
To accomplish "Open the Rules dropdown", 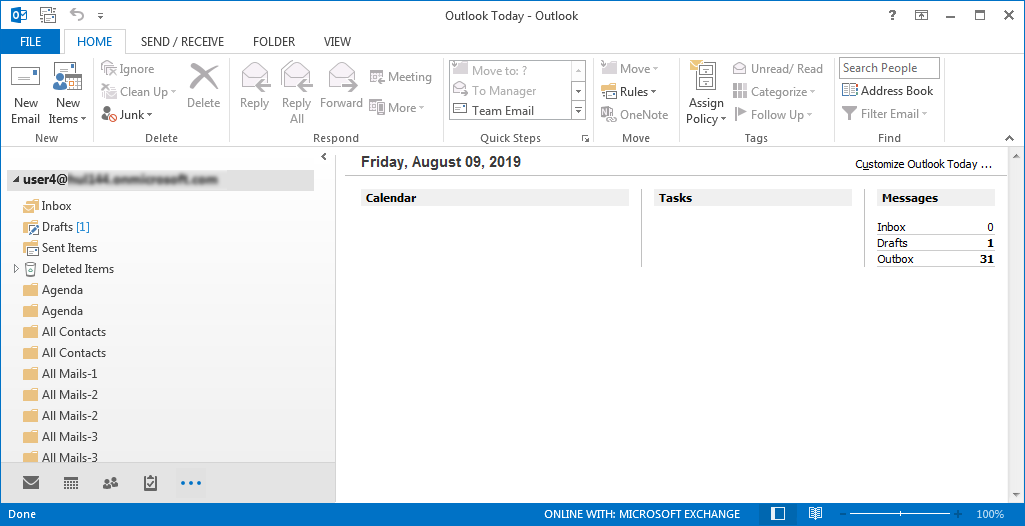I will point(629,91).
